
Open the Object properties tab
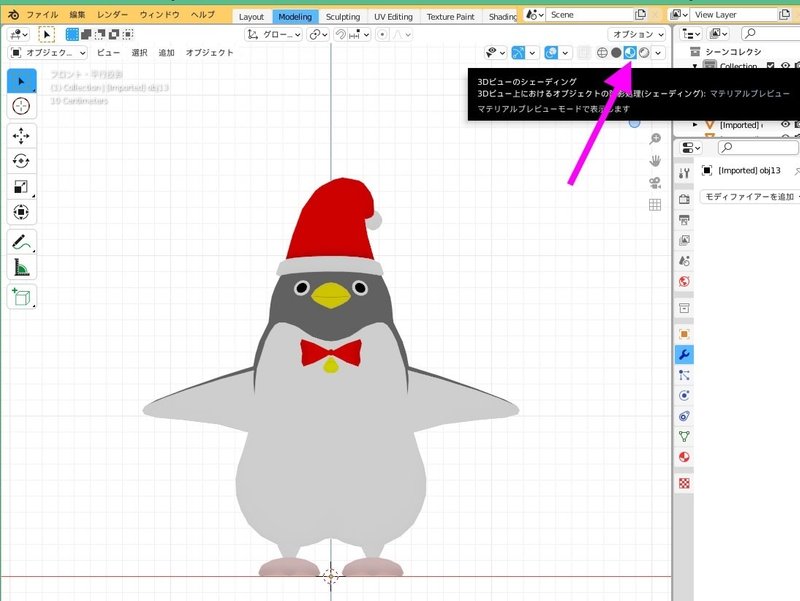[684, 334]
